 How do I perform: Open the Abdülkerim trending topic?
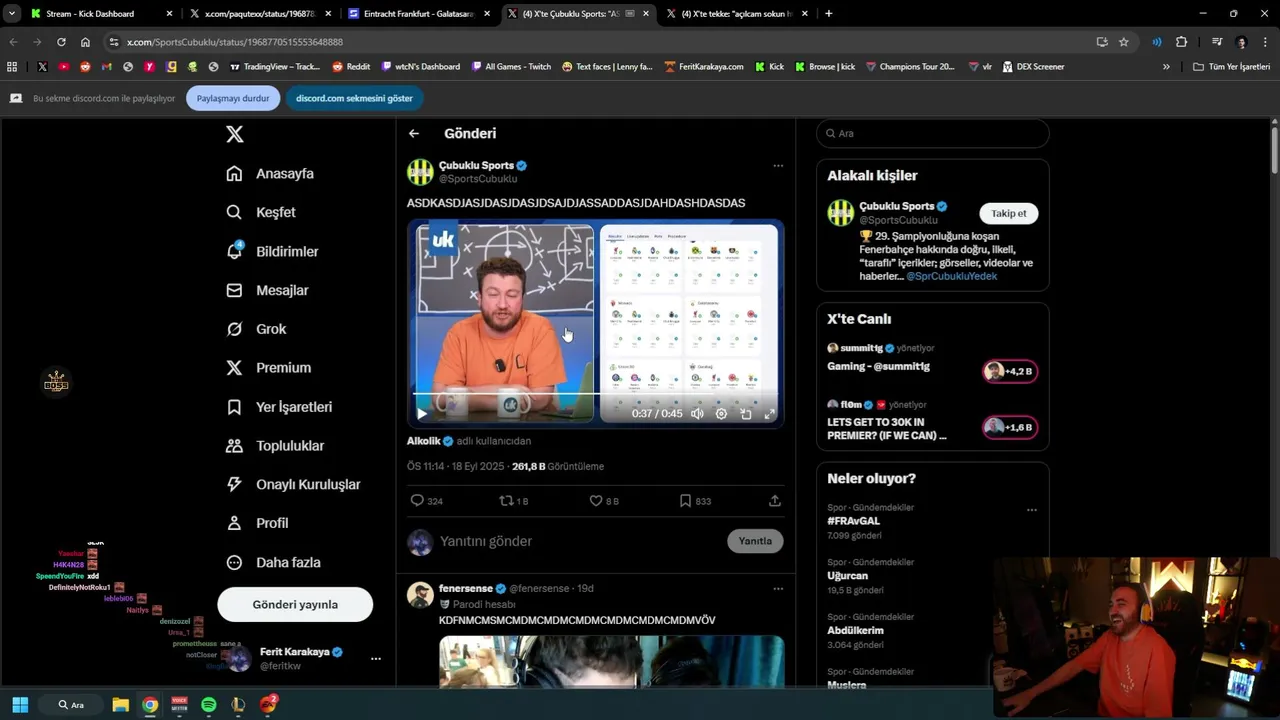(x=855, y=631)
